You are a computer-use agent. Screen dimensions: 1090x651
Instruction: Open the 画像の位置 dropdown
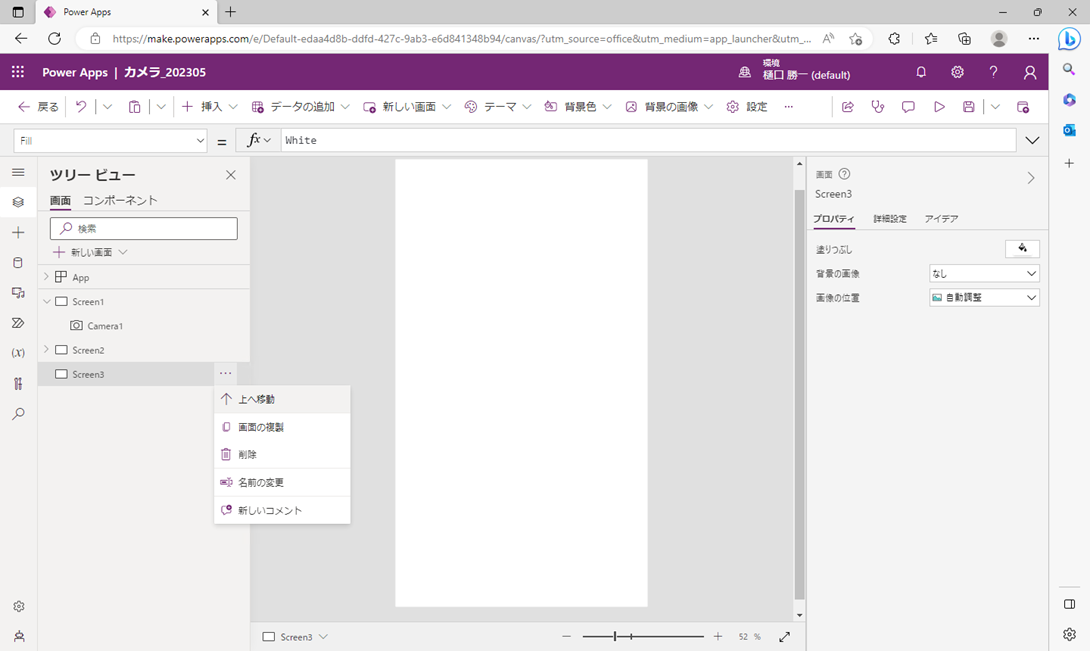click(984, 298)
